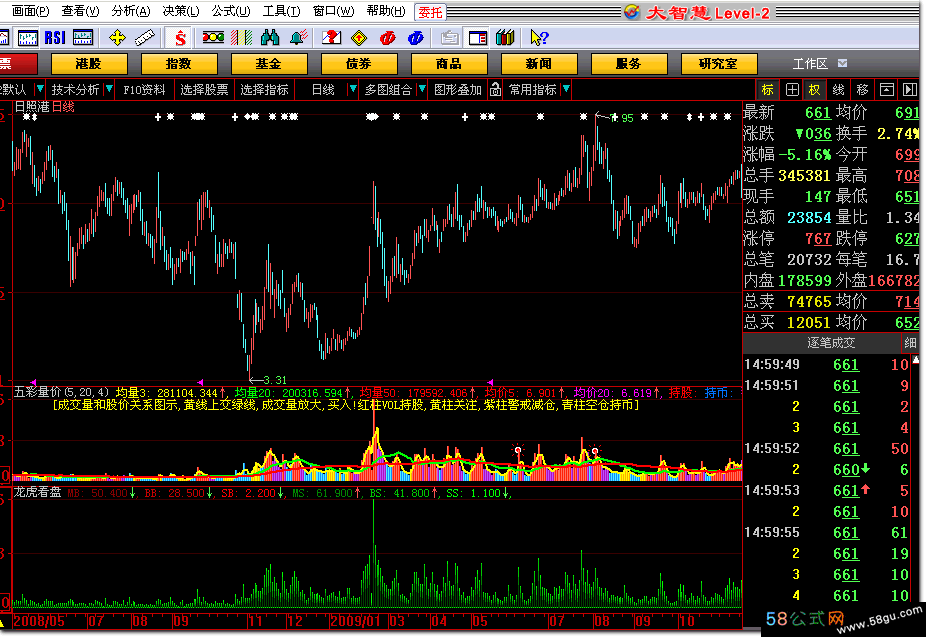Open the 决策(L) menu
The image size is (926, 637).
pyautogui.click(x=181, y=11)
